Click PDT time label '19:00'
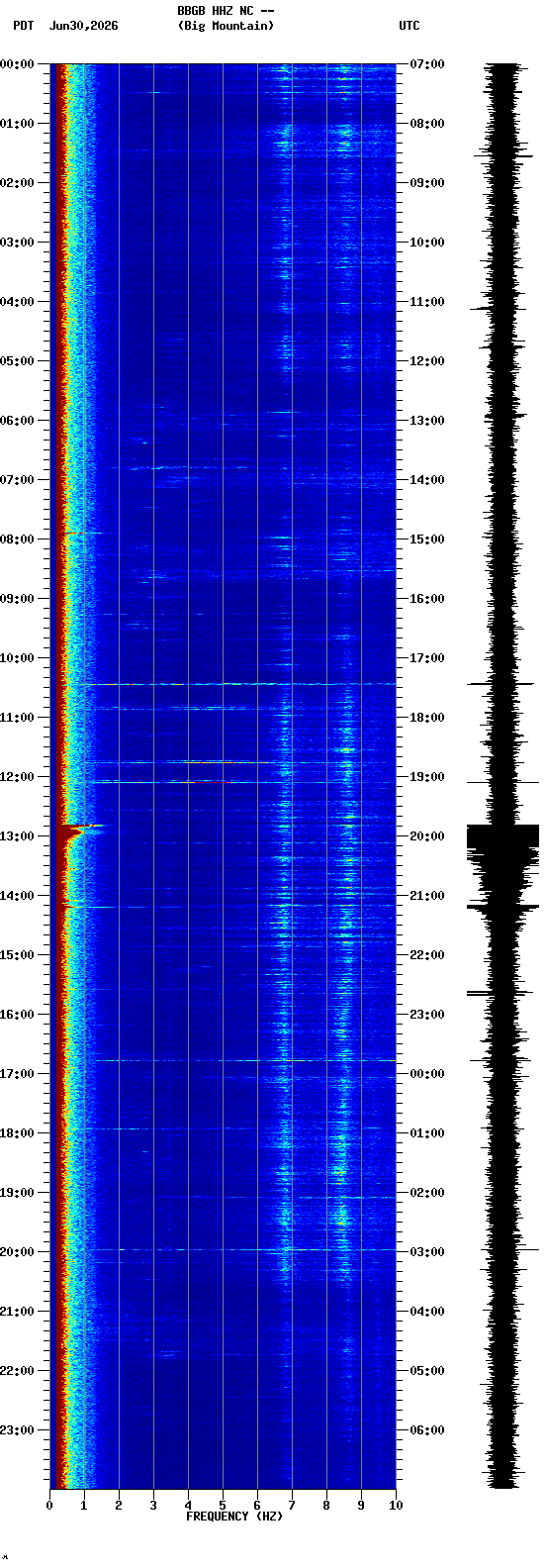This screenshot has height=1568, width=546. pyautogui.click(x=17, y=1193)
